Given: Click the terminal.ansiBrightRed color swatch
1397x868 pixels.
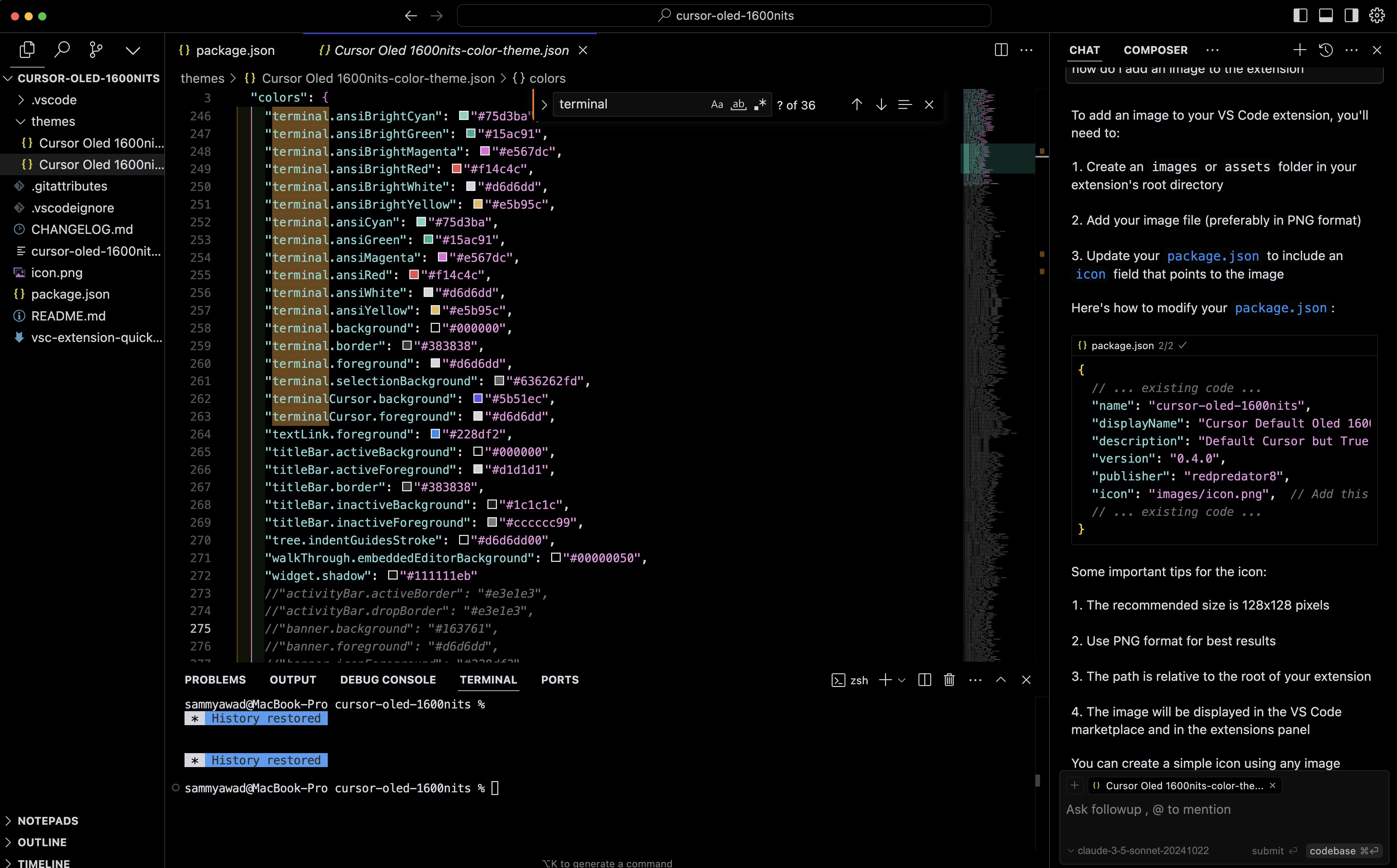Looking at the screenshot, I should click(456, 169).
